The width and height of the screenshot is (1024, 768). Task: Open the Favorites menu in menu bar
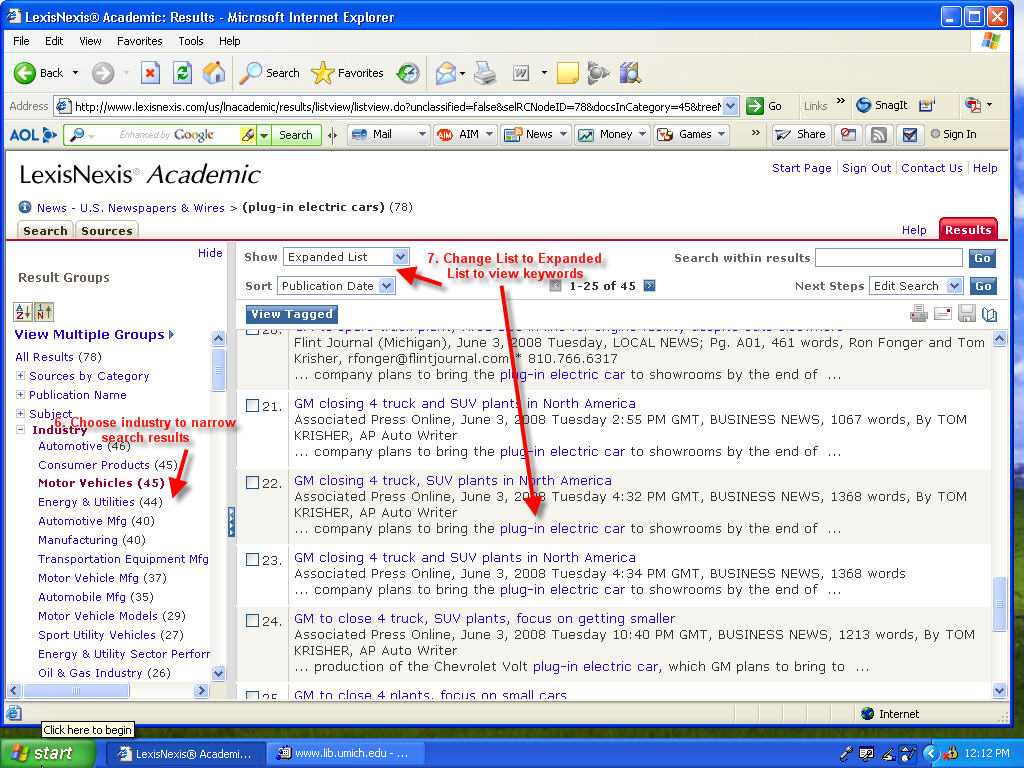139,41
